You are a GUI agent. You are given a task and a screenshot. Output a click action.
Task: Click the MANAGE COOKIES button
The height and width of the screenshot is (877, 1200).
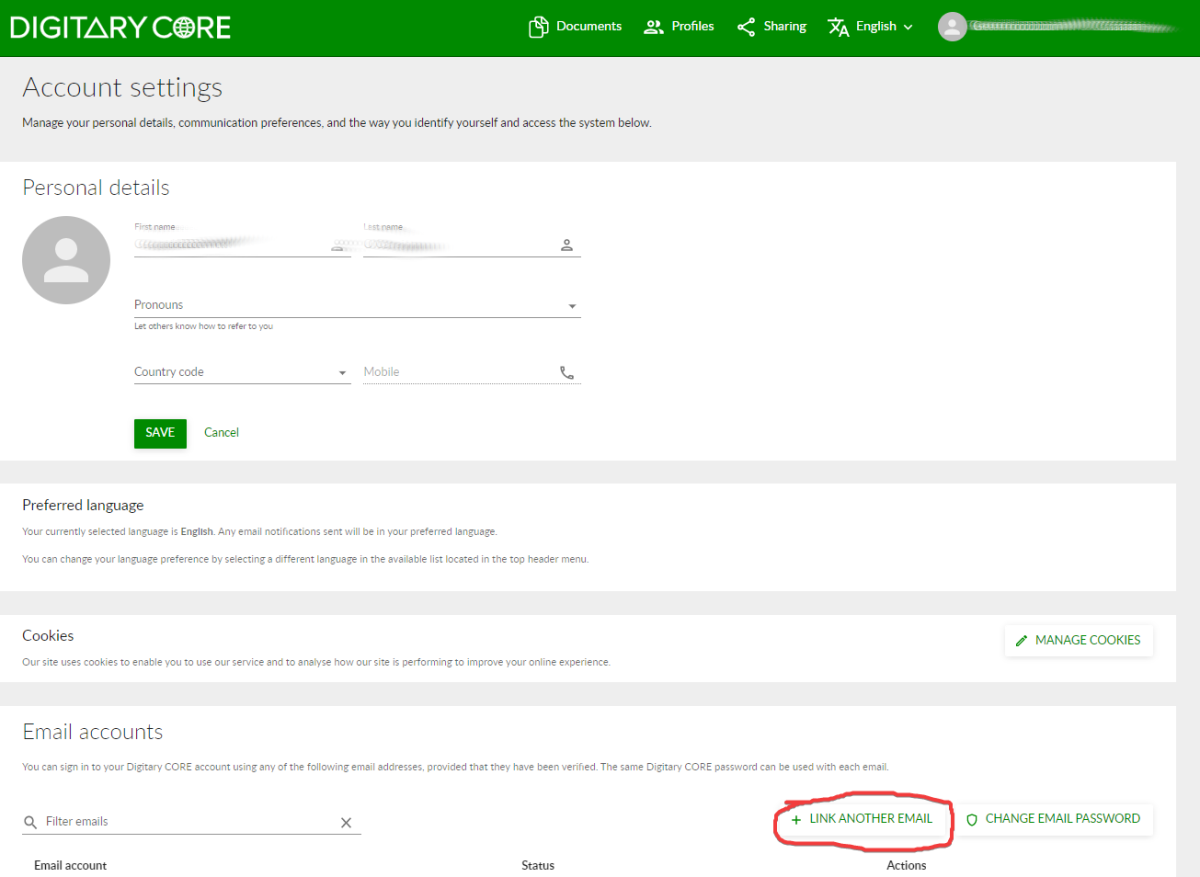(x=1078, y=640)
